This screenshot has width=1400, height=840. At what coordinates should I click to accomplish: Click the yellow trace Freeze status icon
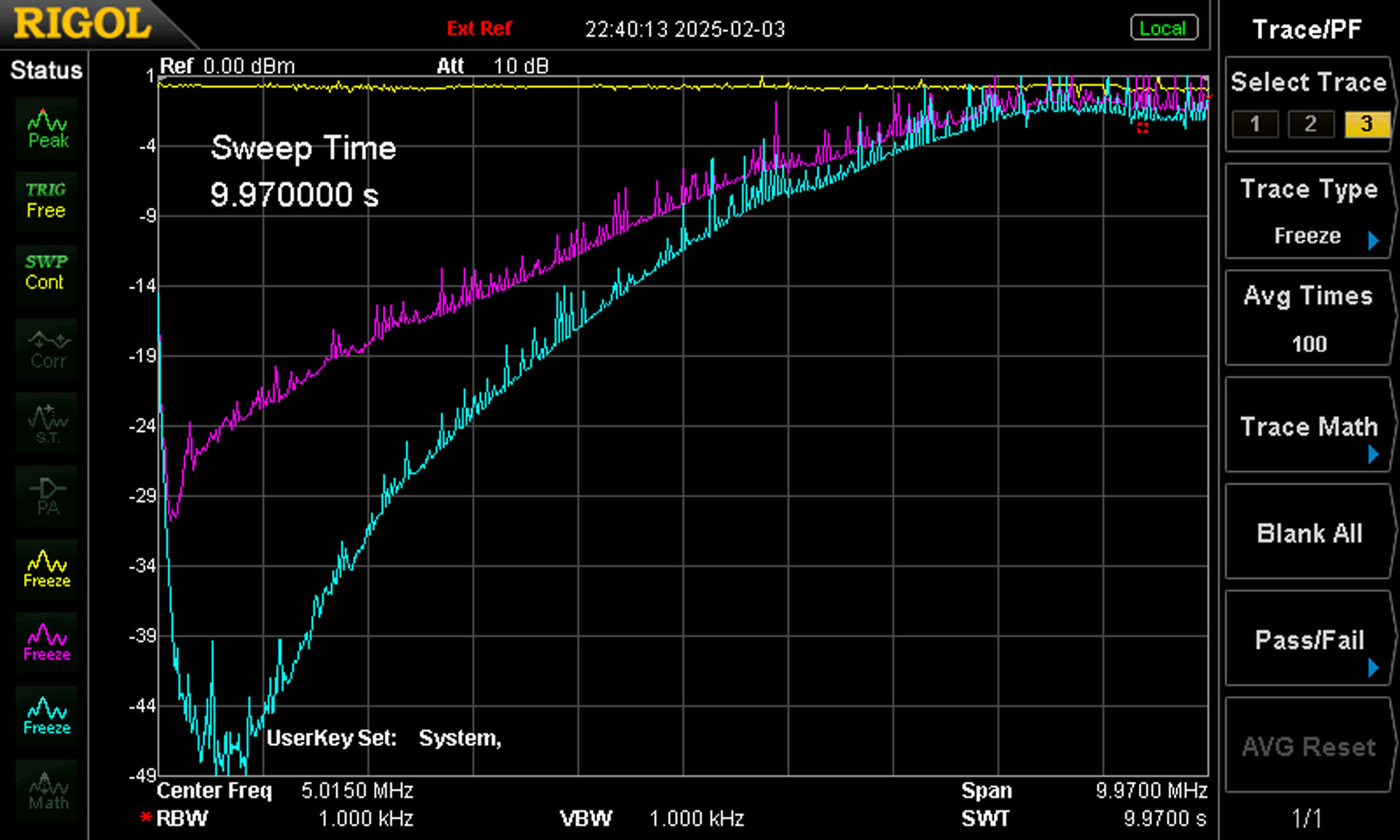click(47, 569)
